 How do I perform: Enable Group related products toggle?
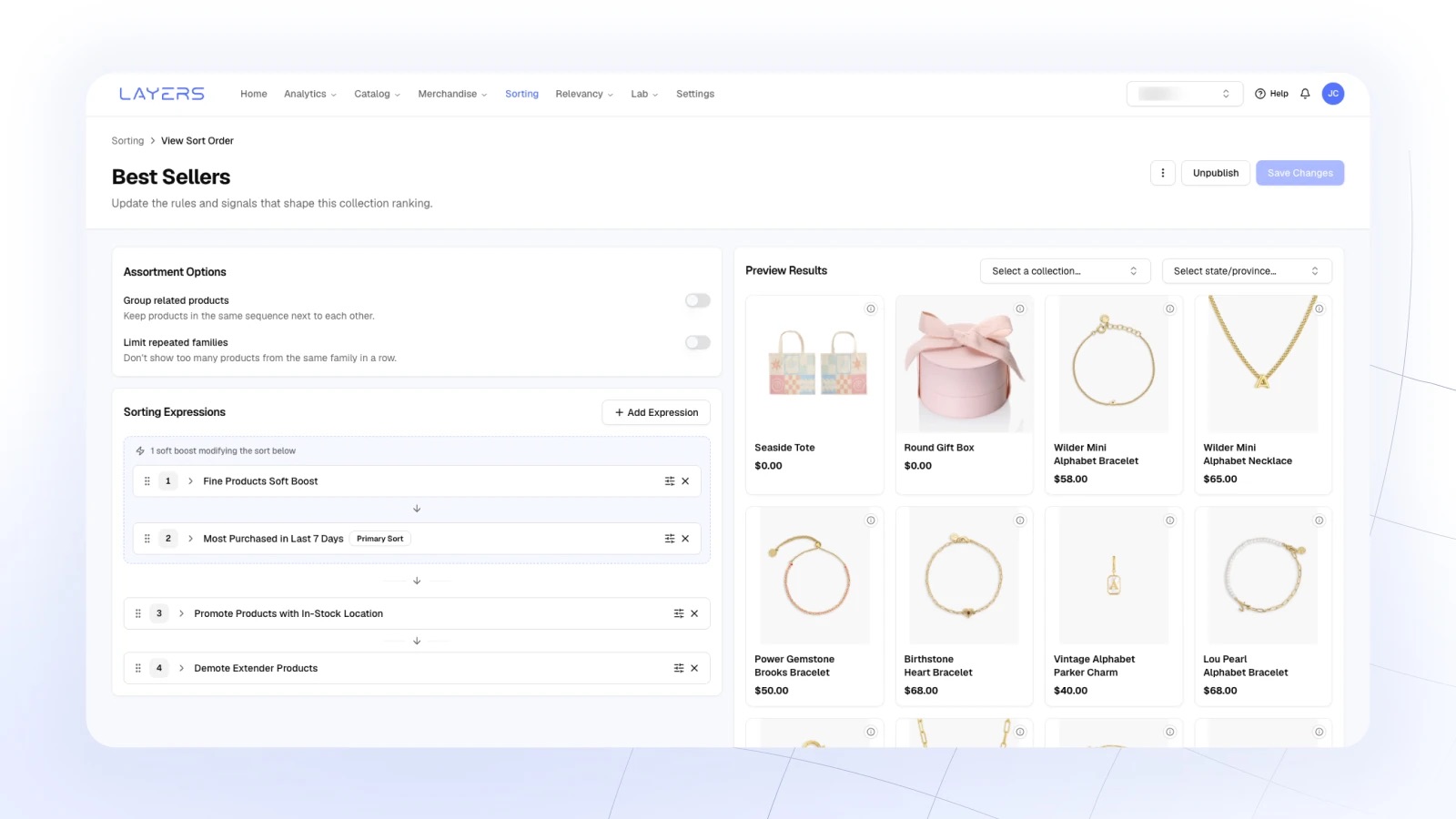pos(698,300)
